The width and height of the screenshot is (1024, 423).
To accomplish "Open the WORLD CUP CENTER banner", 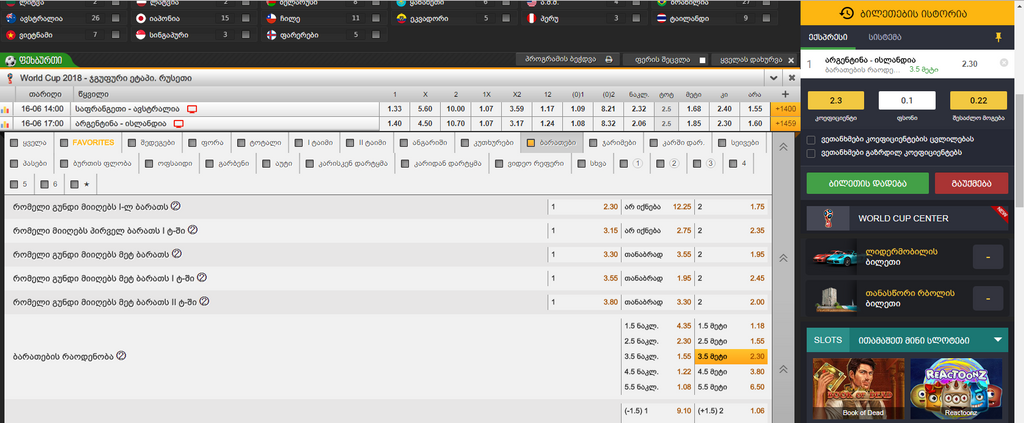I will (x=907, y=218).
